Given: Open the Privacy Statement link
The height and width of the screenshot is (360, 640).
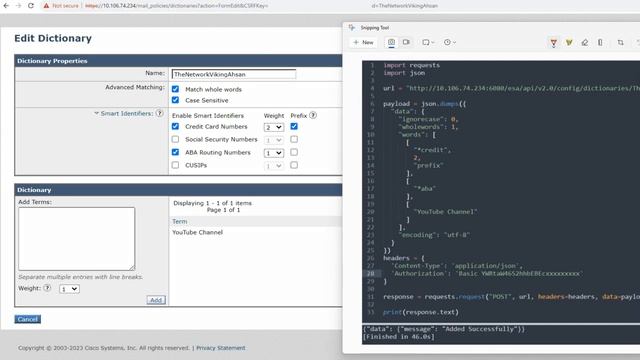Looking at the screenshot, I should [x=221, y=348].
